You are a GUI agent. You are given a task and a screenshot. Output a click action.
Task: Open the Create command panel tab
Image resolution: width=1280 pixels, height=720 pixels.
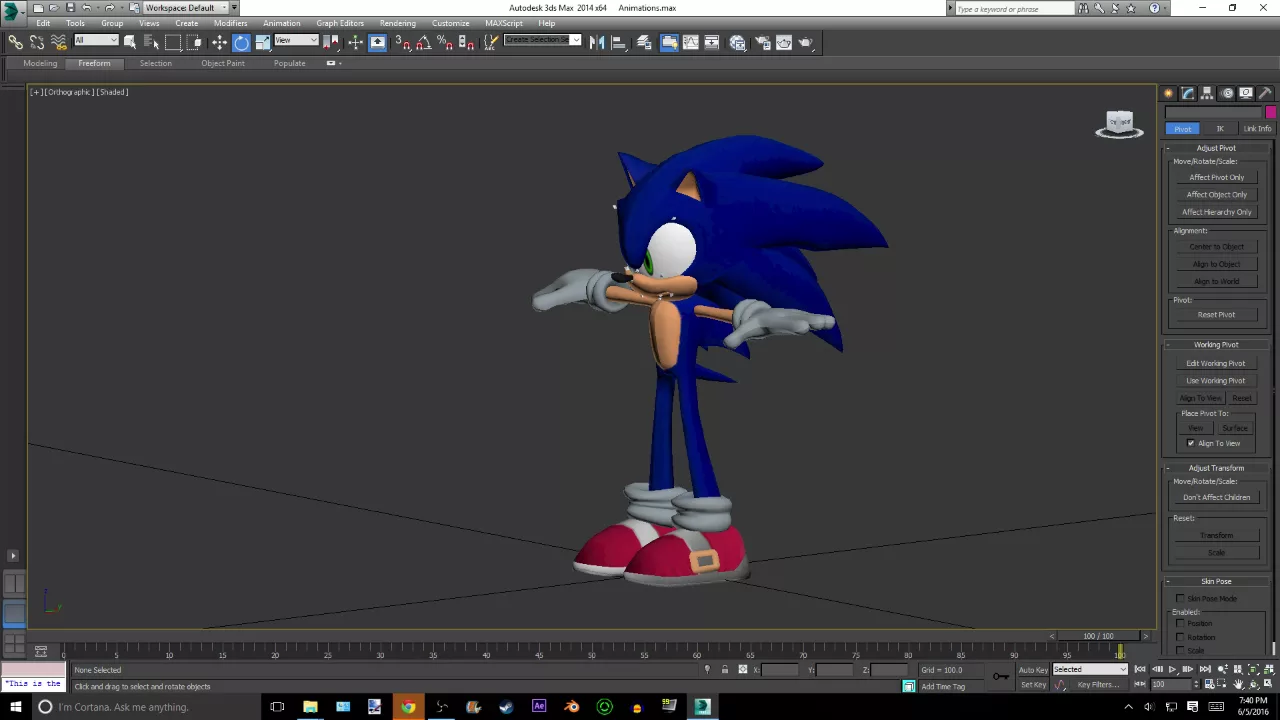1168,93
